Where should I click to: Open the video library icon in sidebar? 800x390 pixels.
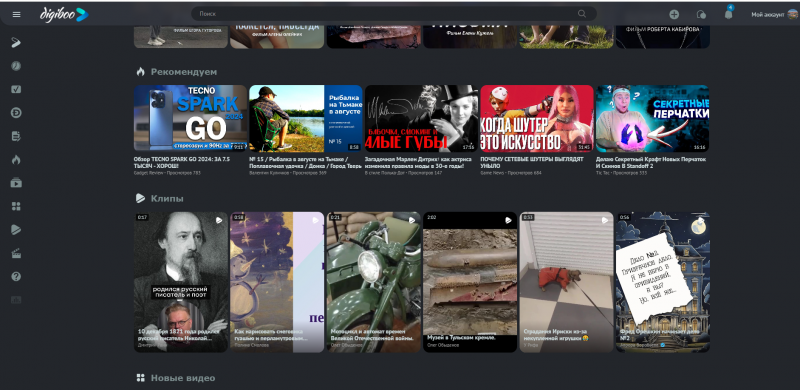pos(16,183)
